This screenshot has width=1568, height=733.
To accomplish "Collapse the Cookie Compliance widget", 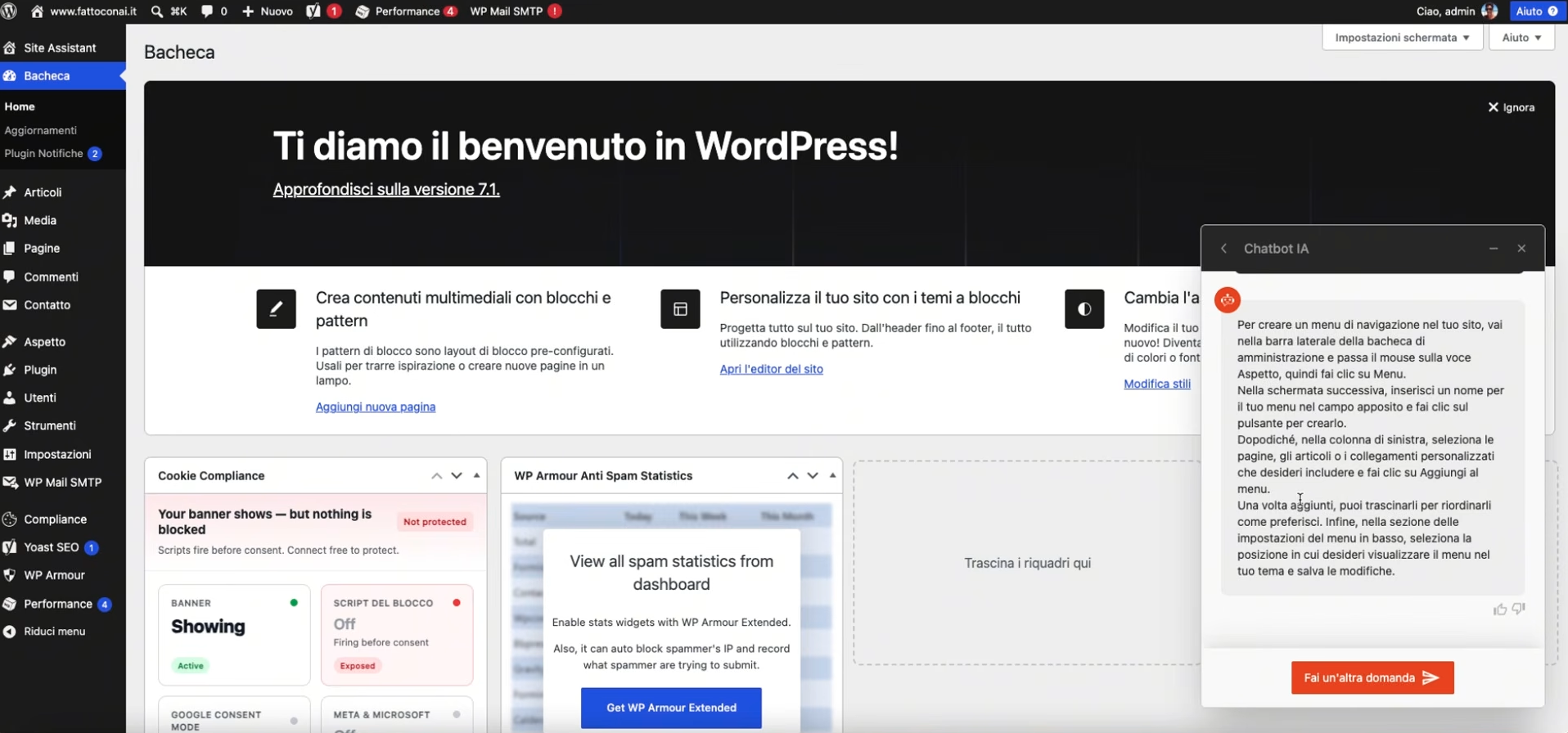I will coord(476,475).
